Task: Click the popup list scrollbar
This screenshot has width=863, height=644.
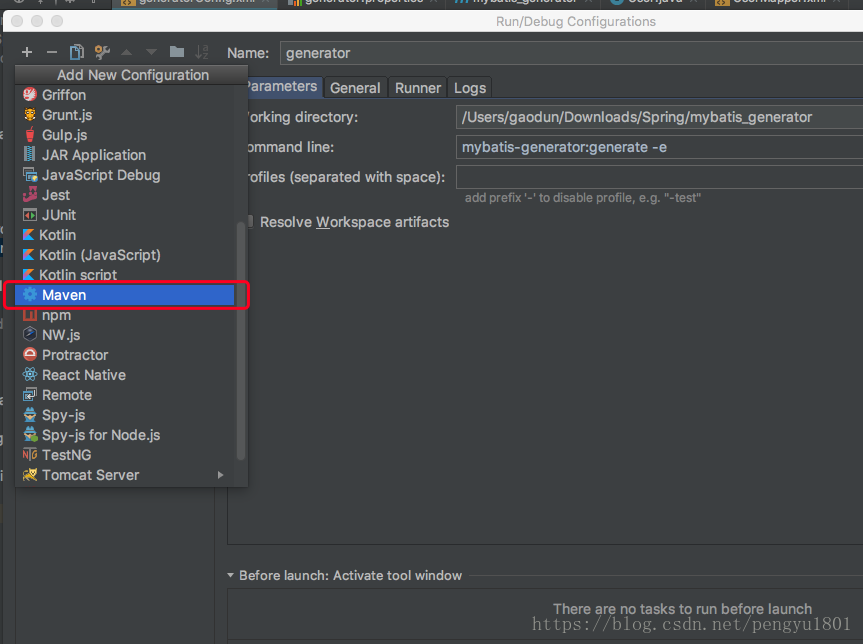Action: [x=241, y=340]
